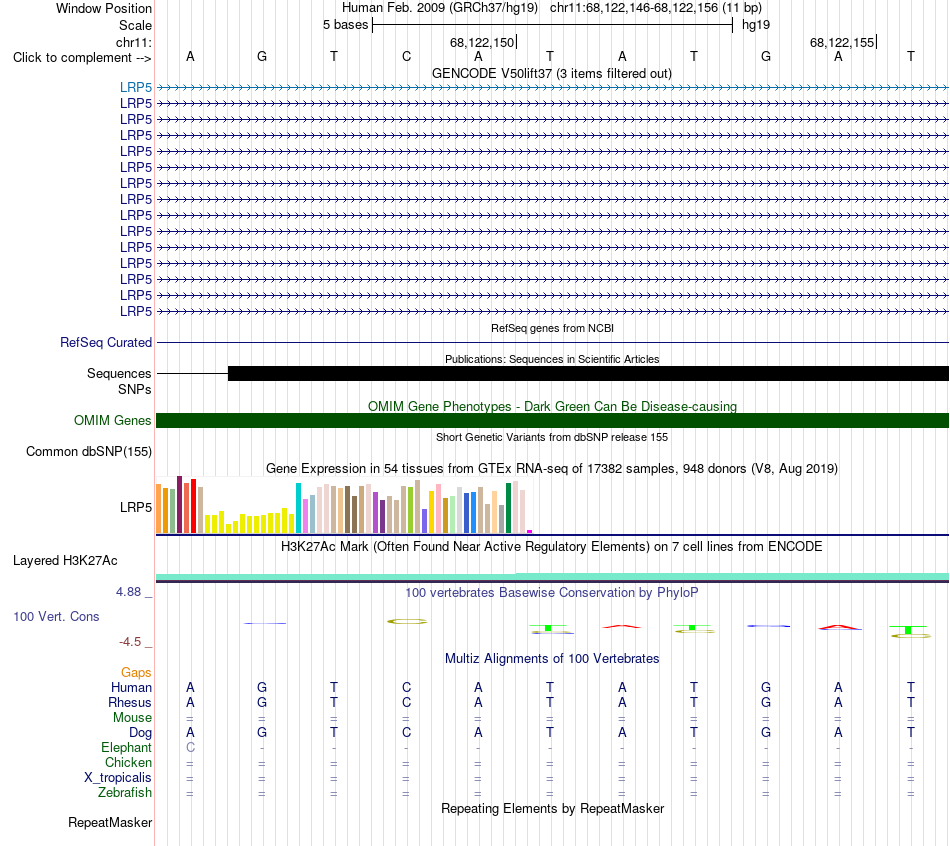Select the Dog alignment row label

[141, 733]
